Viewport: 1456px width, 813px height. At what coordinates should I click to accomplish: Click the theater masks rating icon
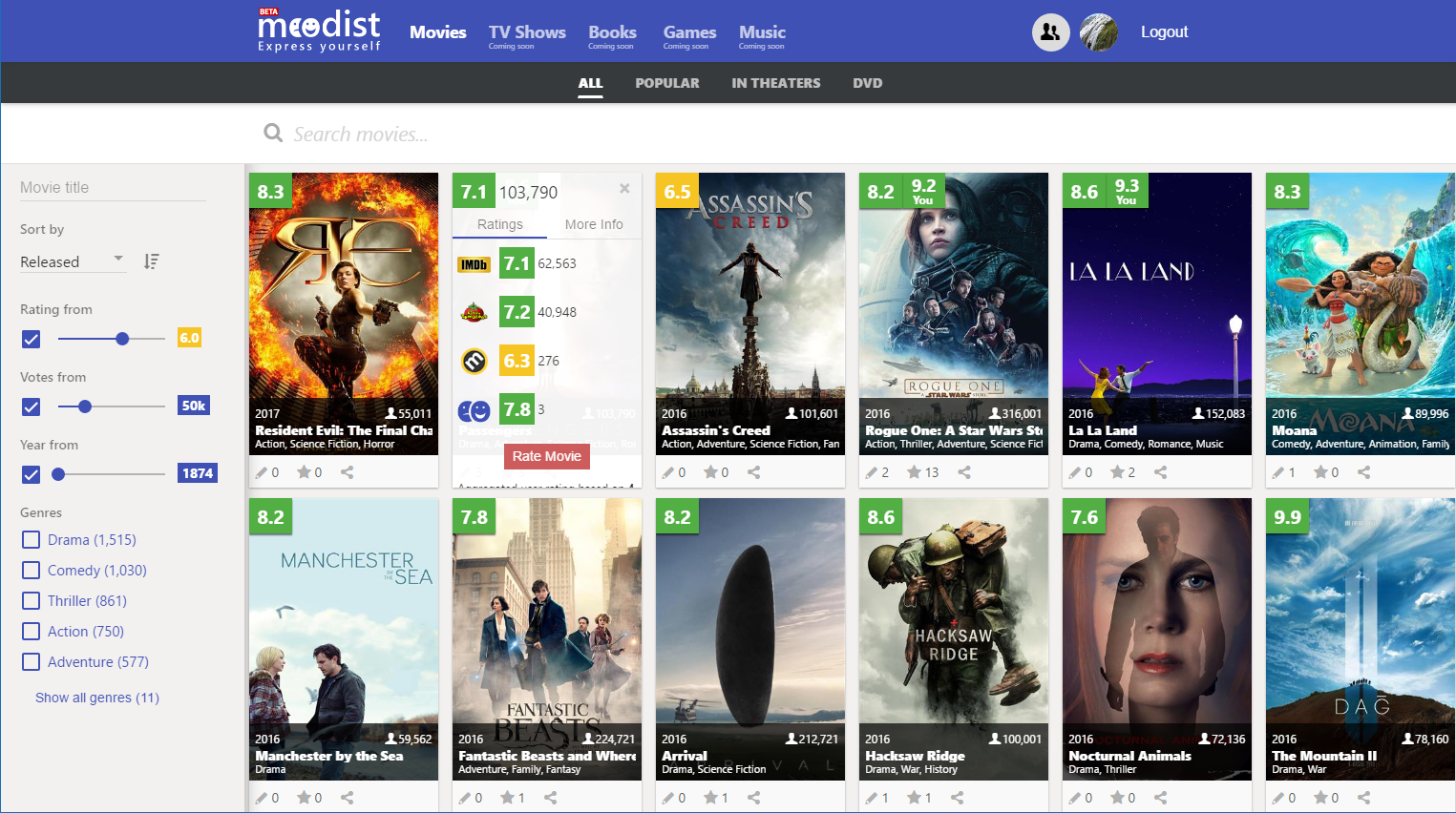point(474,410)
